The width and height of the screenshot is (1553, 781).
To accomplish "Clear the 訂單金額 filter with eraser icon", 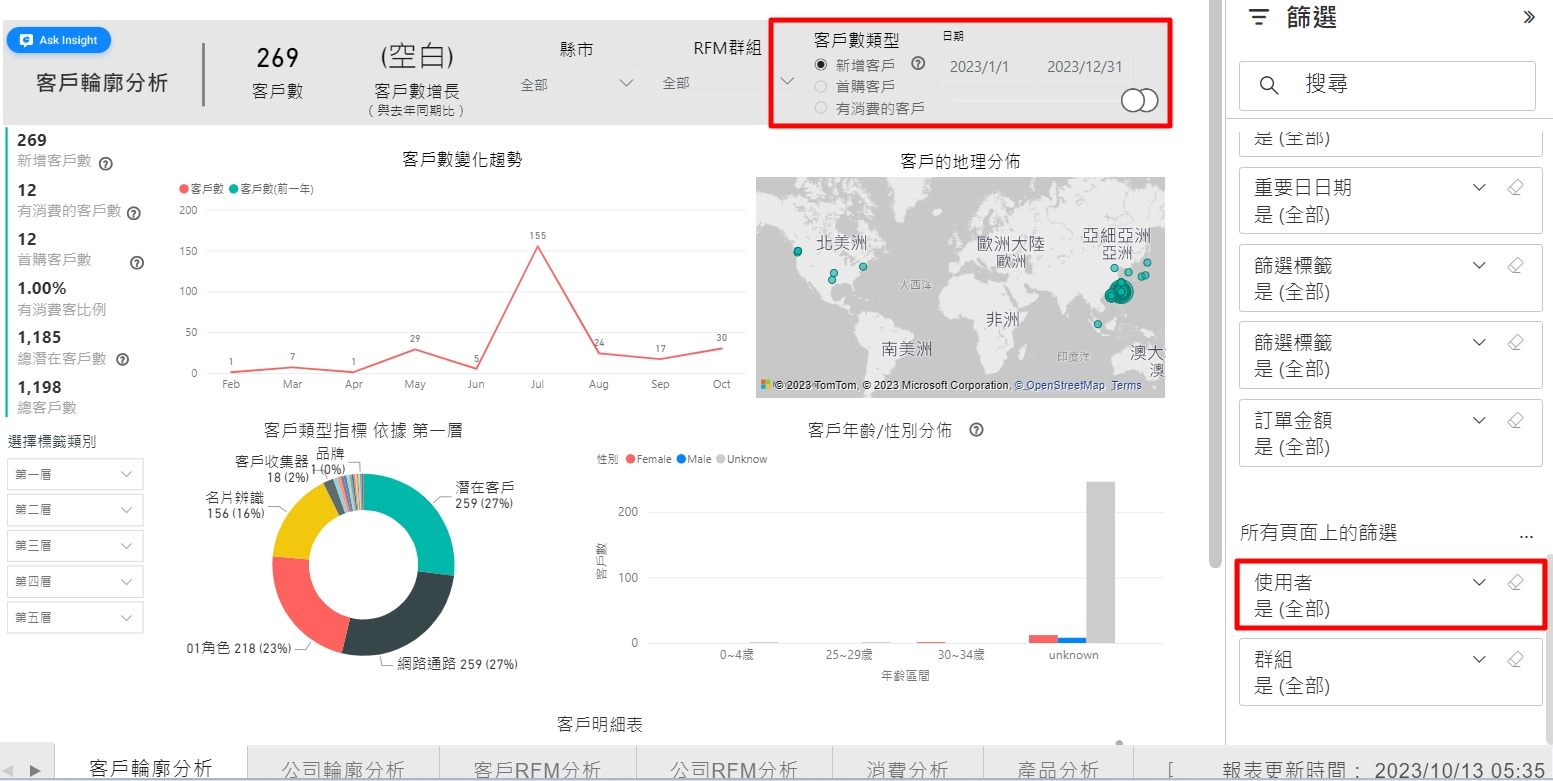I will (1514, 420).
